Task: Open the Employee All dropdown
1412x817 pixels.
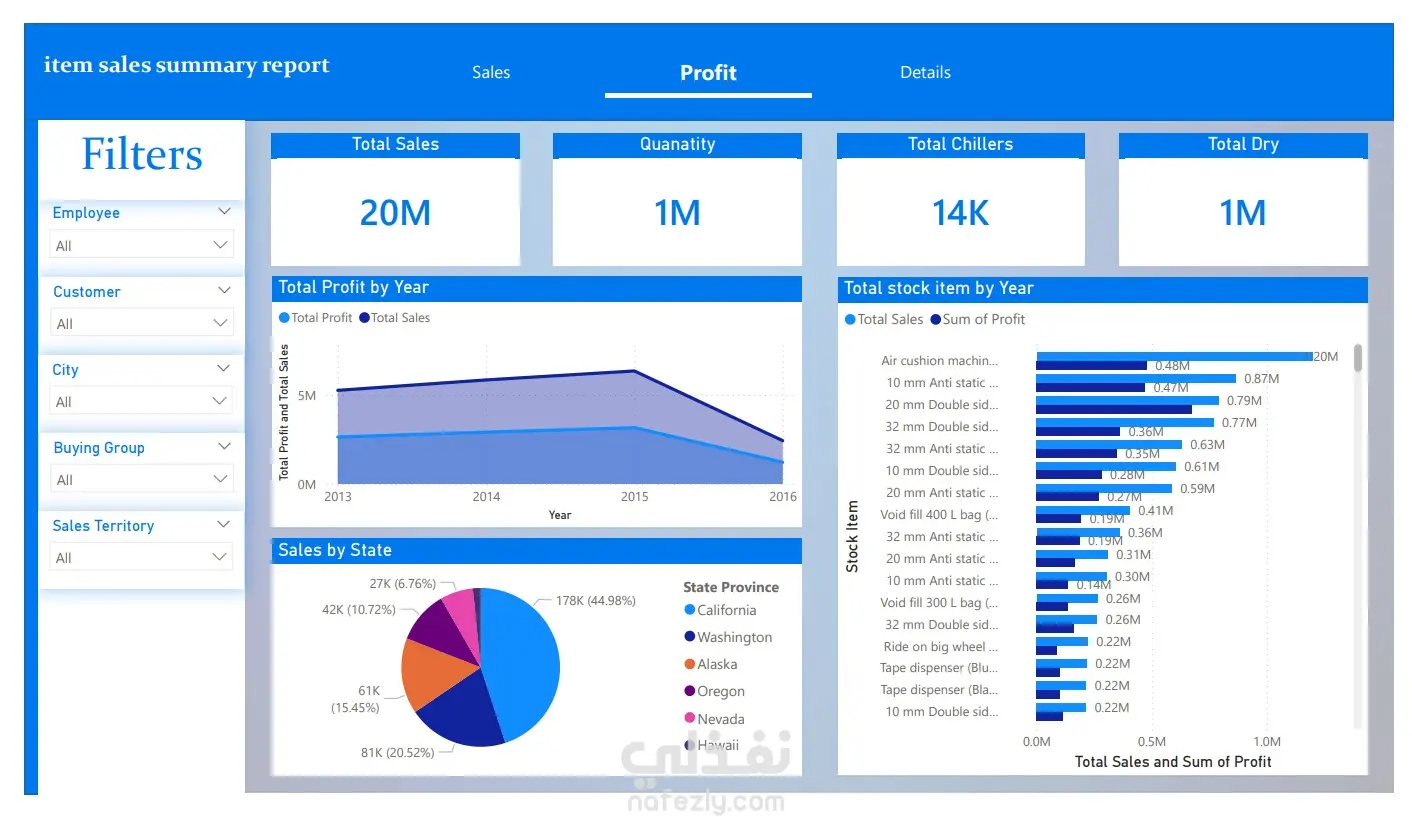Action: coord(141,245)
